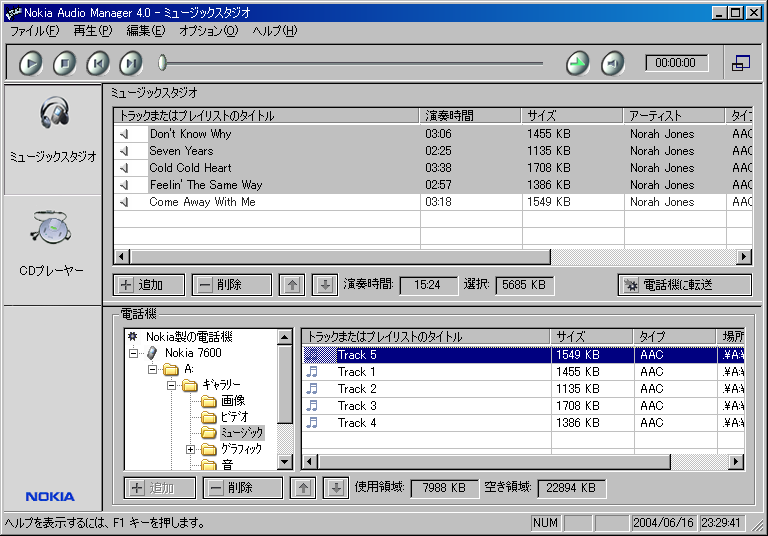This screenshot has height=536, width=768.
Task: Switch to compact window mode icon
Action: point(741,63)
